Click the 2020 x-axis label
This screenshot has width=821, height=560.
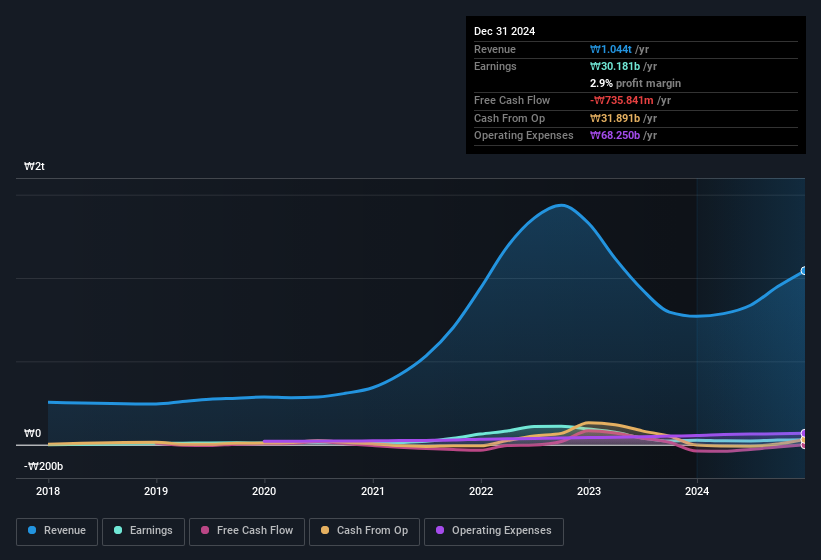coord(264,491)
